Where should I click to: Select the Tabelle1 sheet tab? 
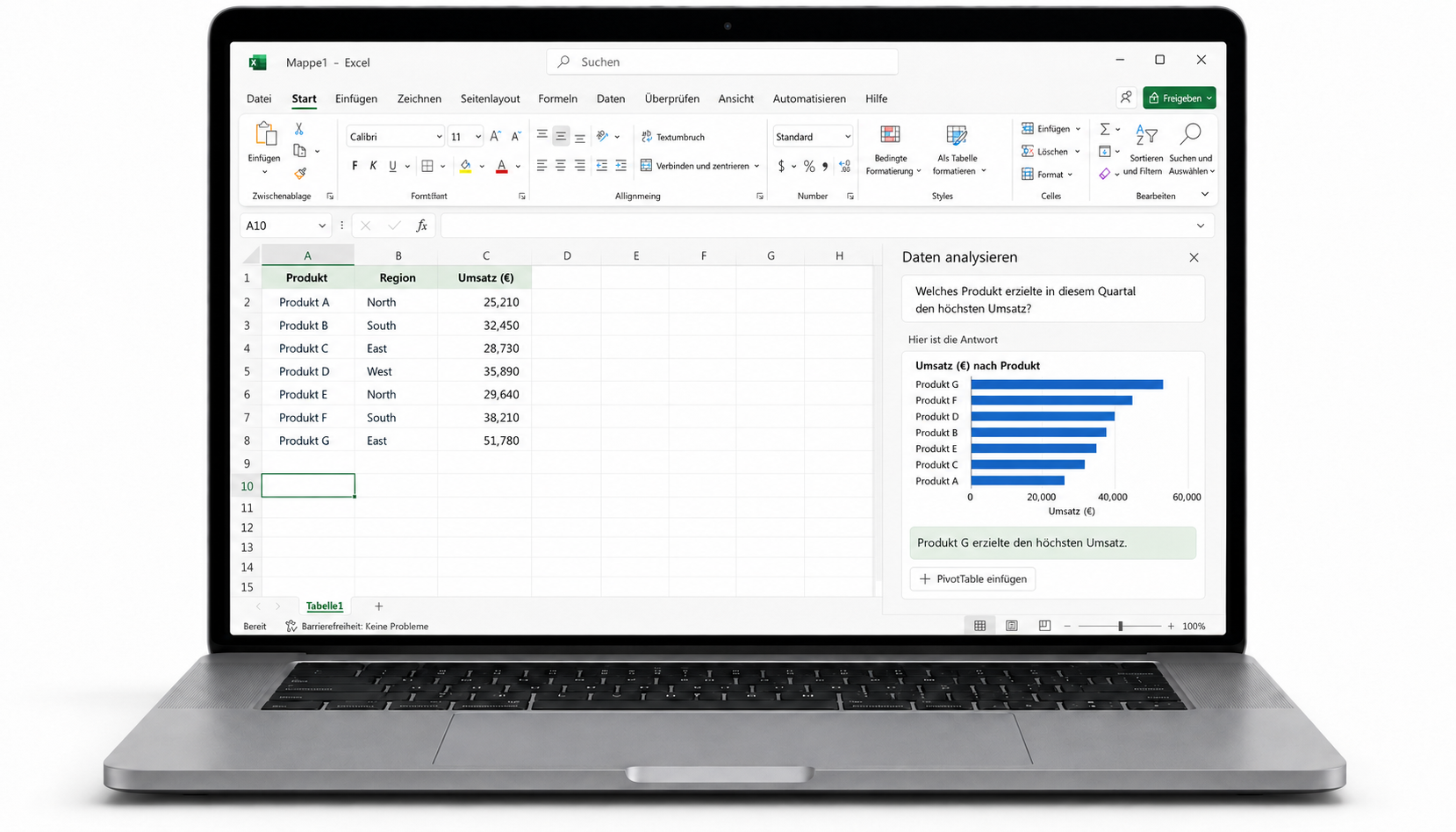coord(325,606)
